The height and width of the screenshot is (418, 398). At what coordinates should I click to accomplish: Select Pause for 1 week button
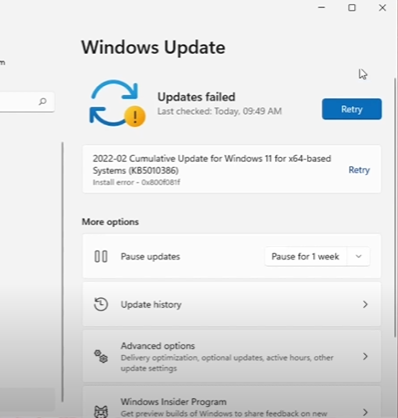tap(305, 256)
